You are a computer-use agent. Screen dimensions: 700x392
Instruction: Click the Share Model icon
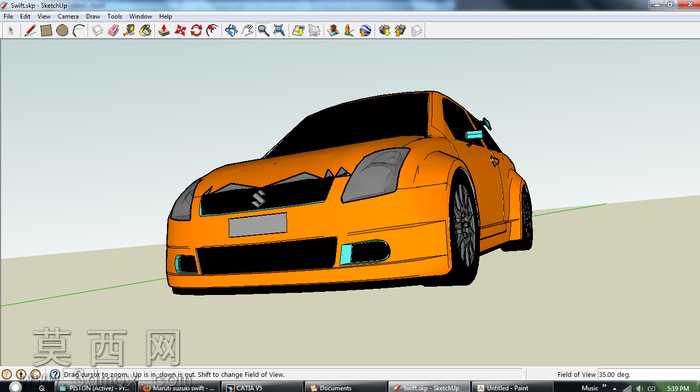click(x=400, y=30)
